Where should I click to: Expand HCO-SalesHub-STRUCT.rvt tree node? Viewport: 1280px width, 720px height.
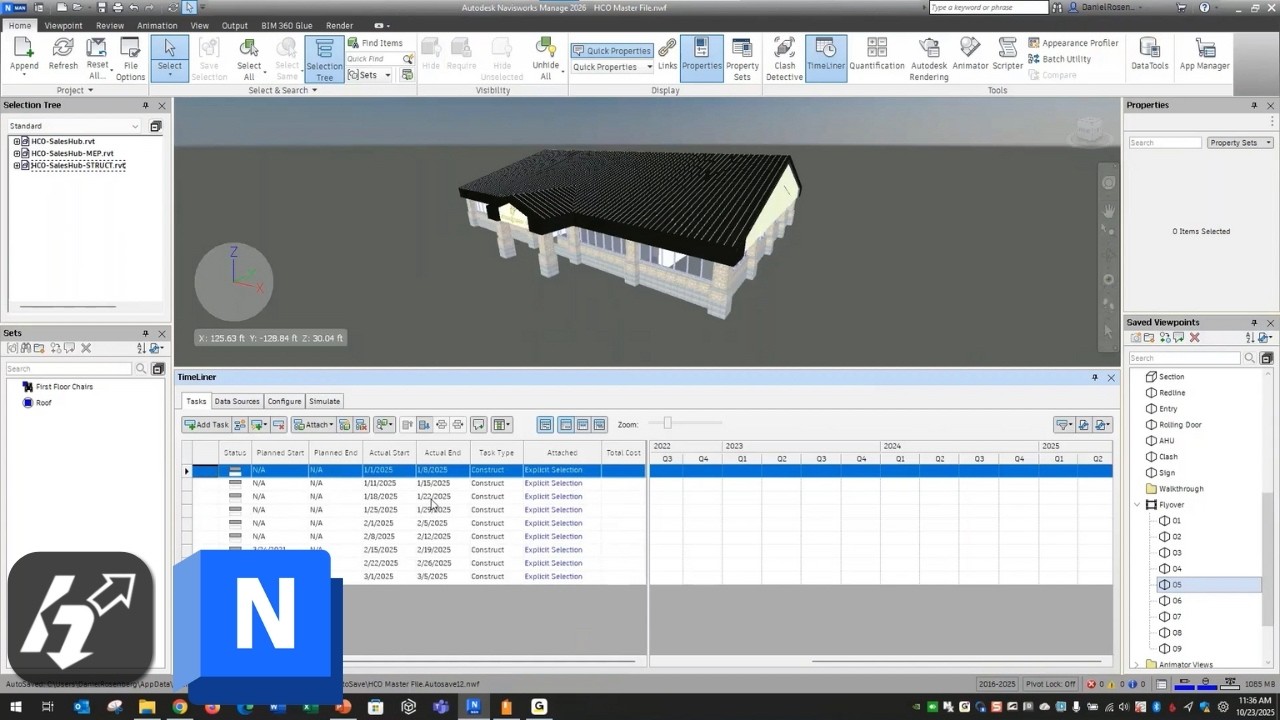[17, 166]
